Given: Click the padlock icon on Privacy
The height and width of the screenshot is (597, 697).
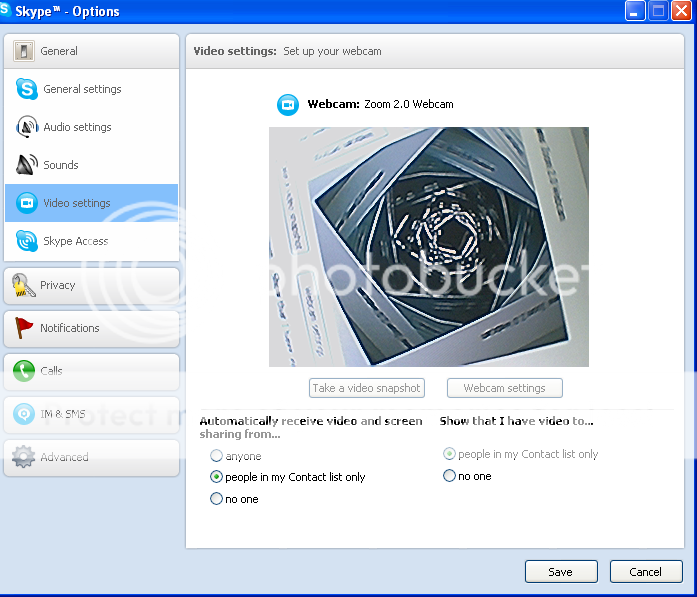Looking at the screenshot, I should [23, 285].
